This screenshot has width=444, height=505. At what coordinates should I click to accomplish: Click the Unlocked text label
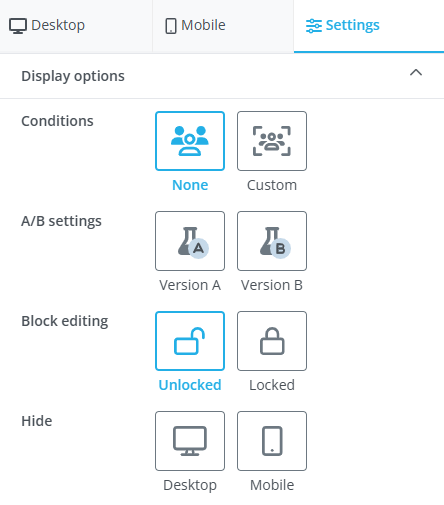[190, 385]
